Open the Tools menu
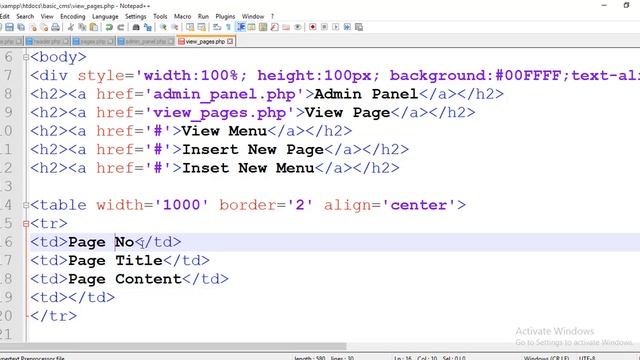 tap(160, 16)
